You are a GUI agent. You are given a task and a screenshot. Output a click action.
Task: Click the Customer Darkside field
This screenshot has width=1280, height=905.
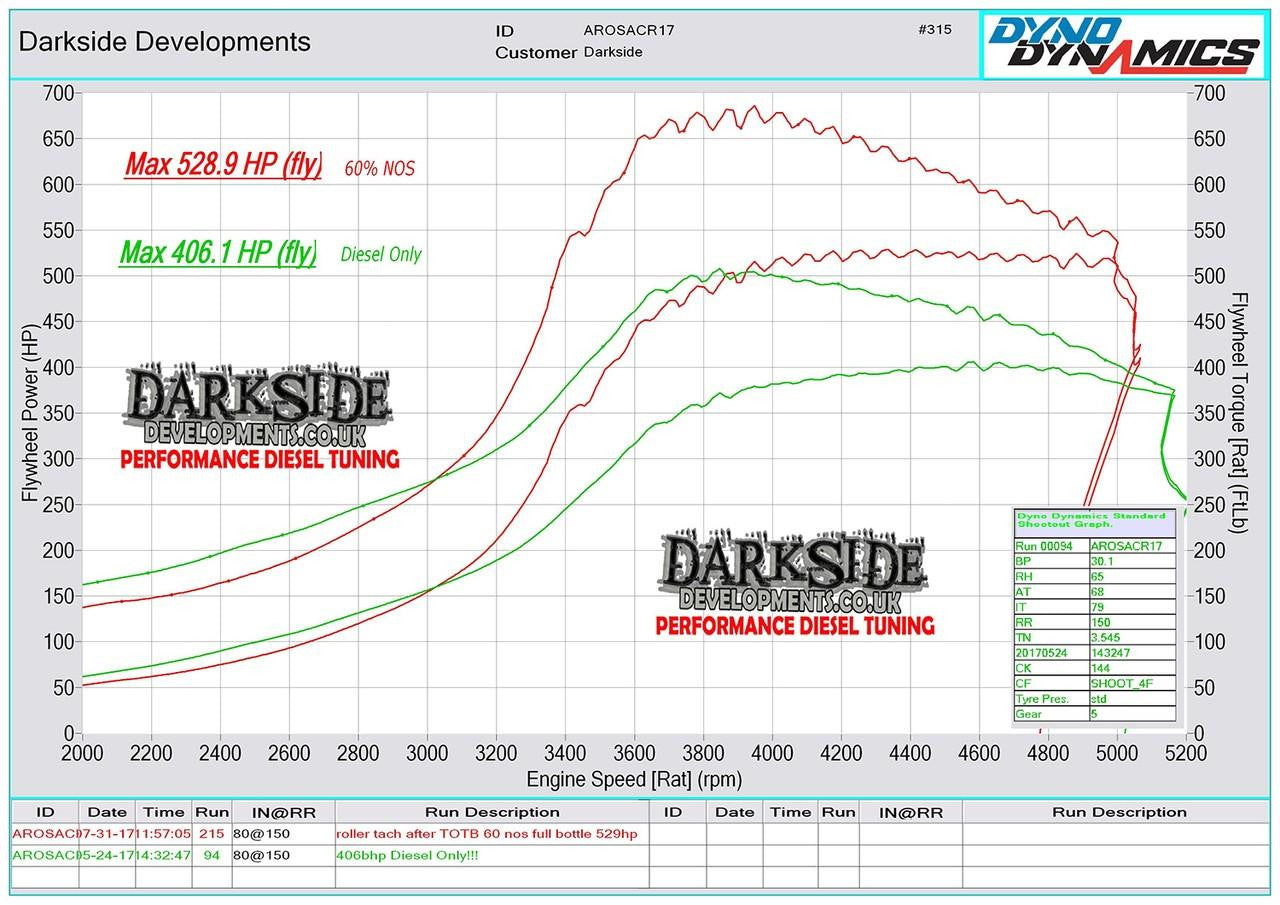pos(569,52)
